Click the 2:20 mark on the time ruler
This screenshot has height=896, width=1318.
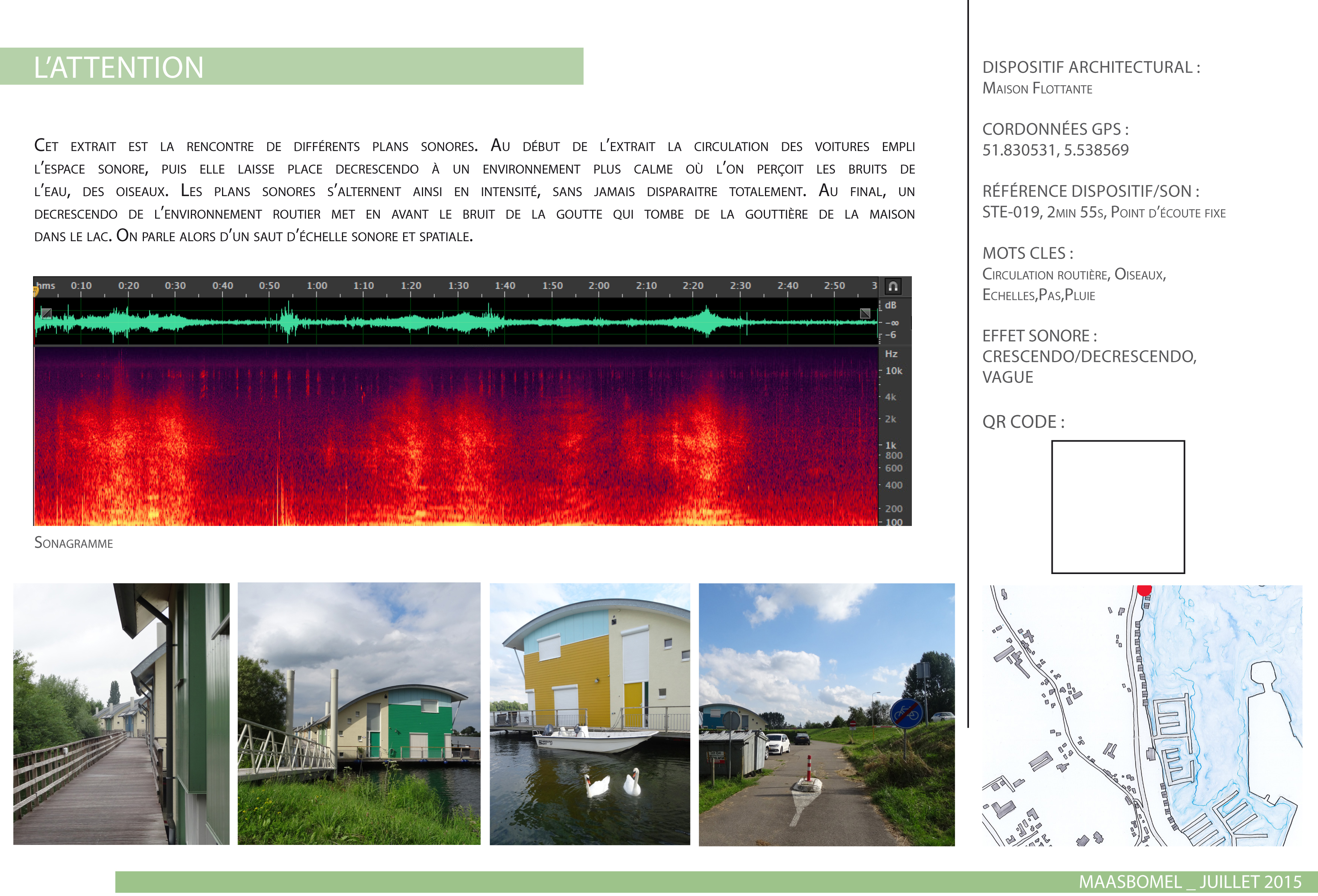pos(692,285)
